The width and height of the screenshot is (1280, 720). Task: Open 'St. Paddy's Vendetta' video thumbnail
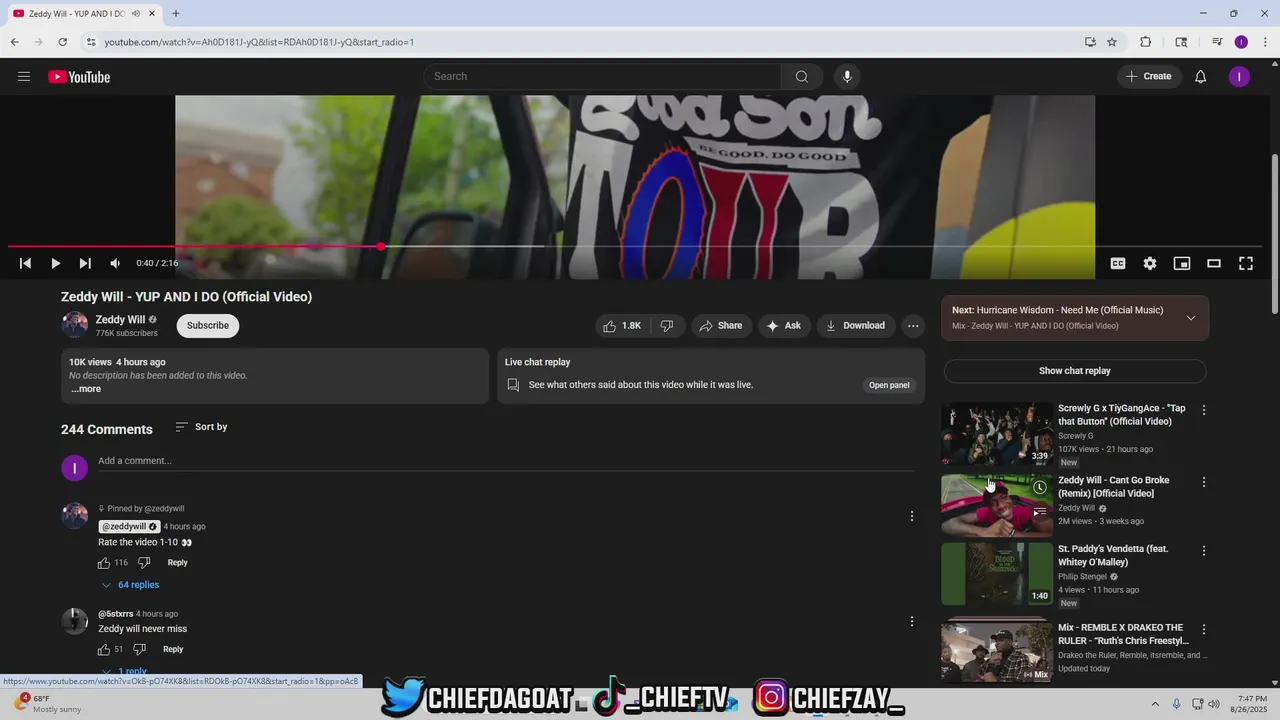point(997,574)
